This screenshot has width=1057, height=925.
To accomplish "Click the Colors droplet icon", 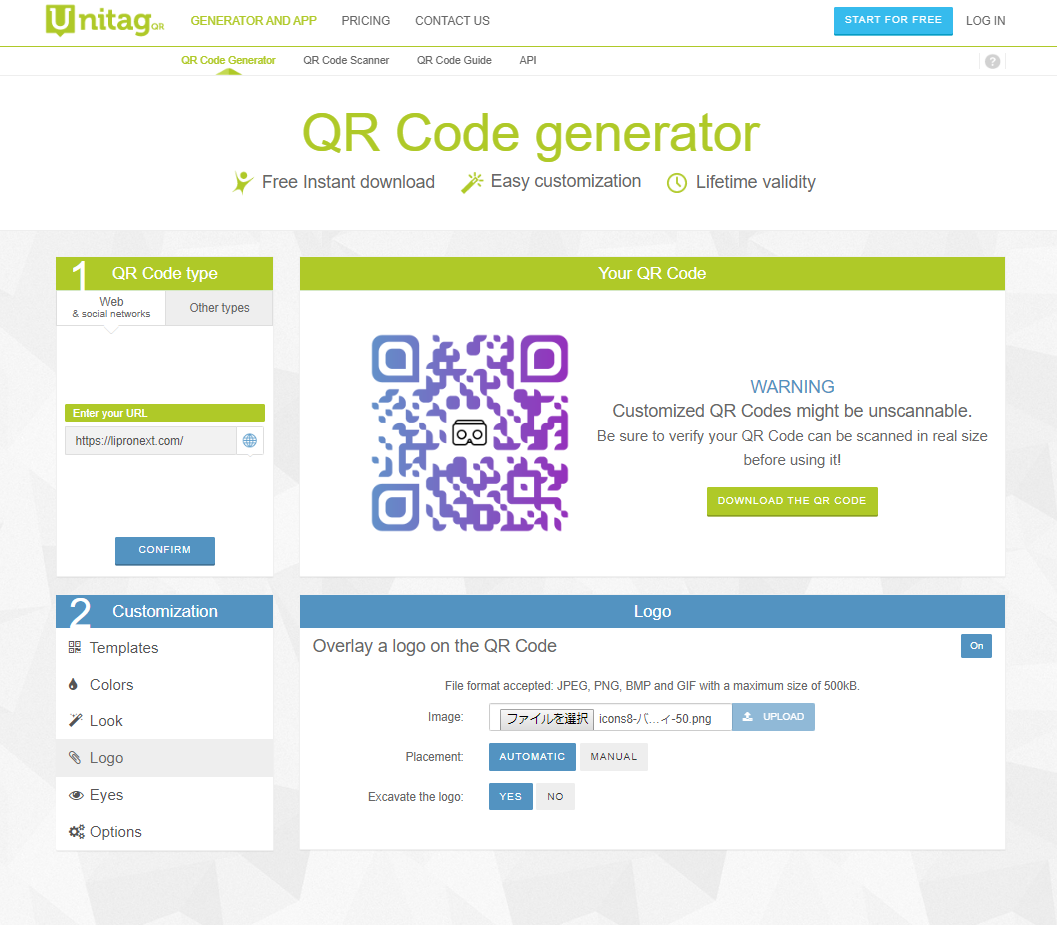I will click(x=73, y=684).
